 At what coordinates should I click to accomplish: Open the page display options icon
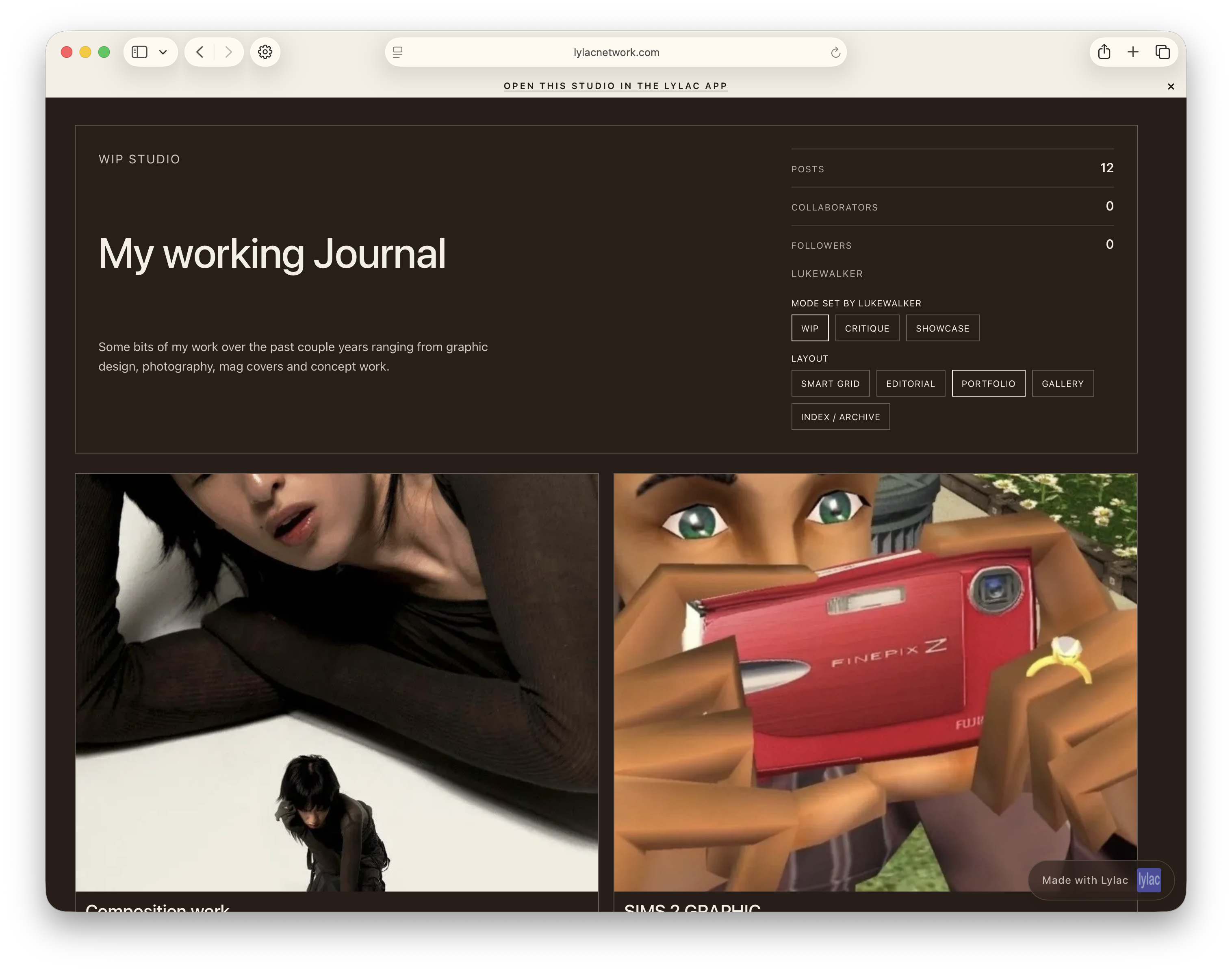tap(397, 52)
